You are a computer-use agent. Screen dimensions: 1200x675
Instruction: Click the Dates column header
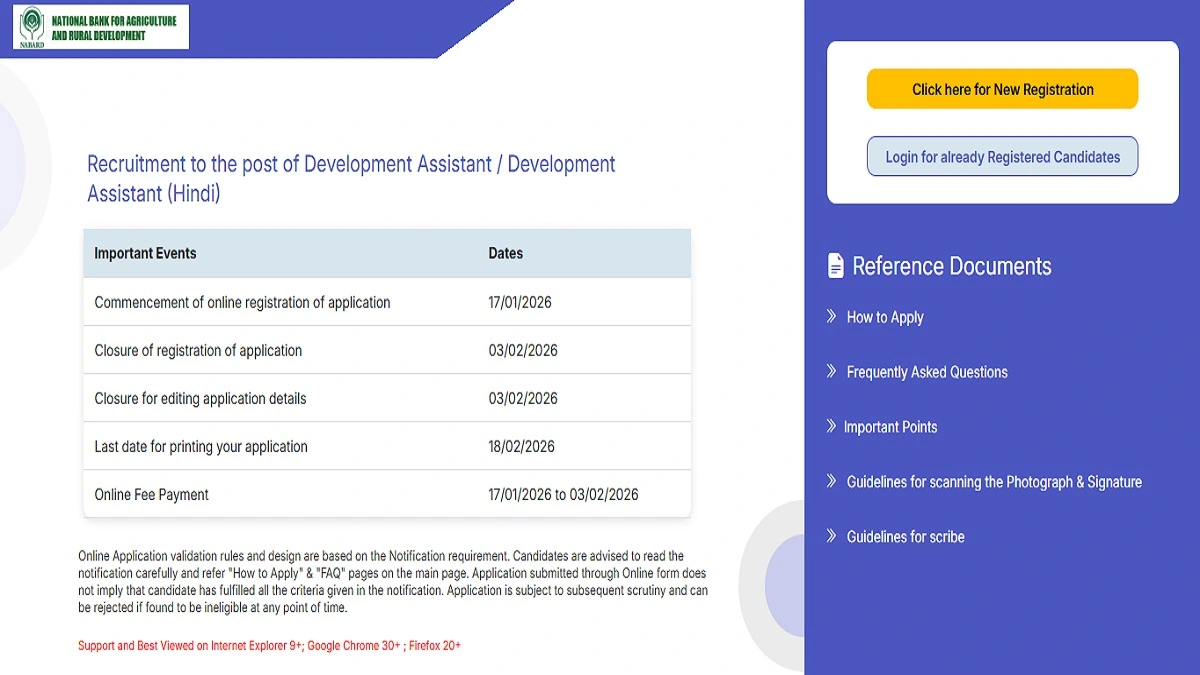(505, 253)
